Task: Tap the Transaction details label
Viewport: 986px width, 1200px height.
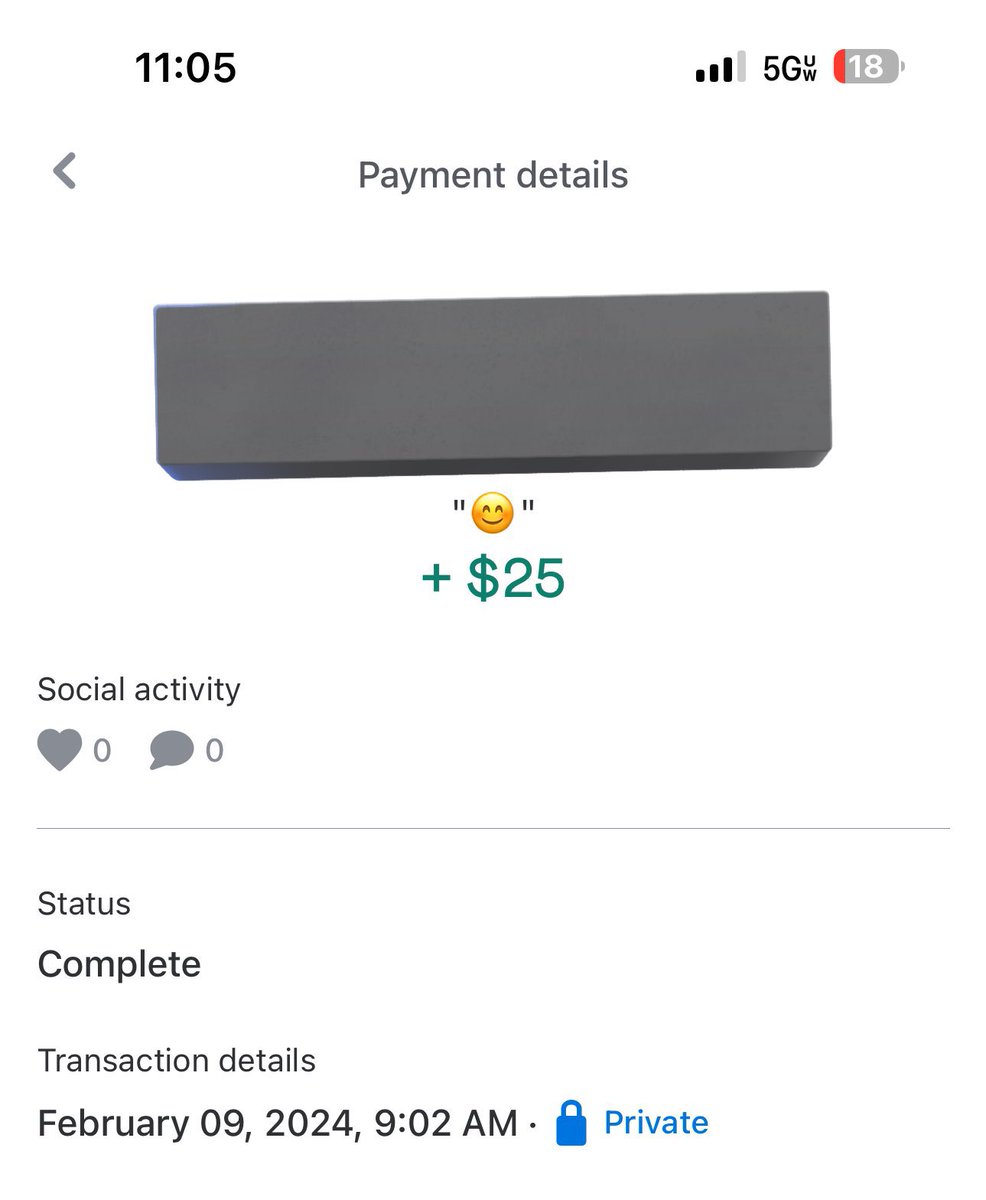Action: pos(177,1060)
